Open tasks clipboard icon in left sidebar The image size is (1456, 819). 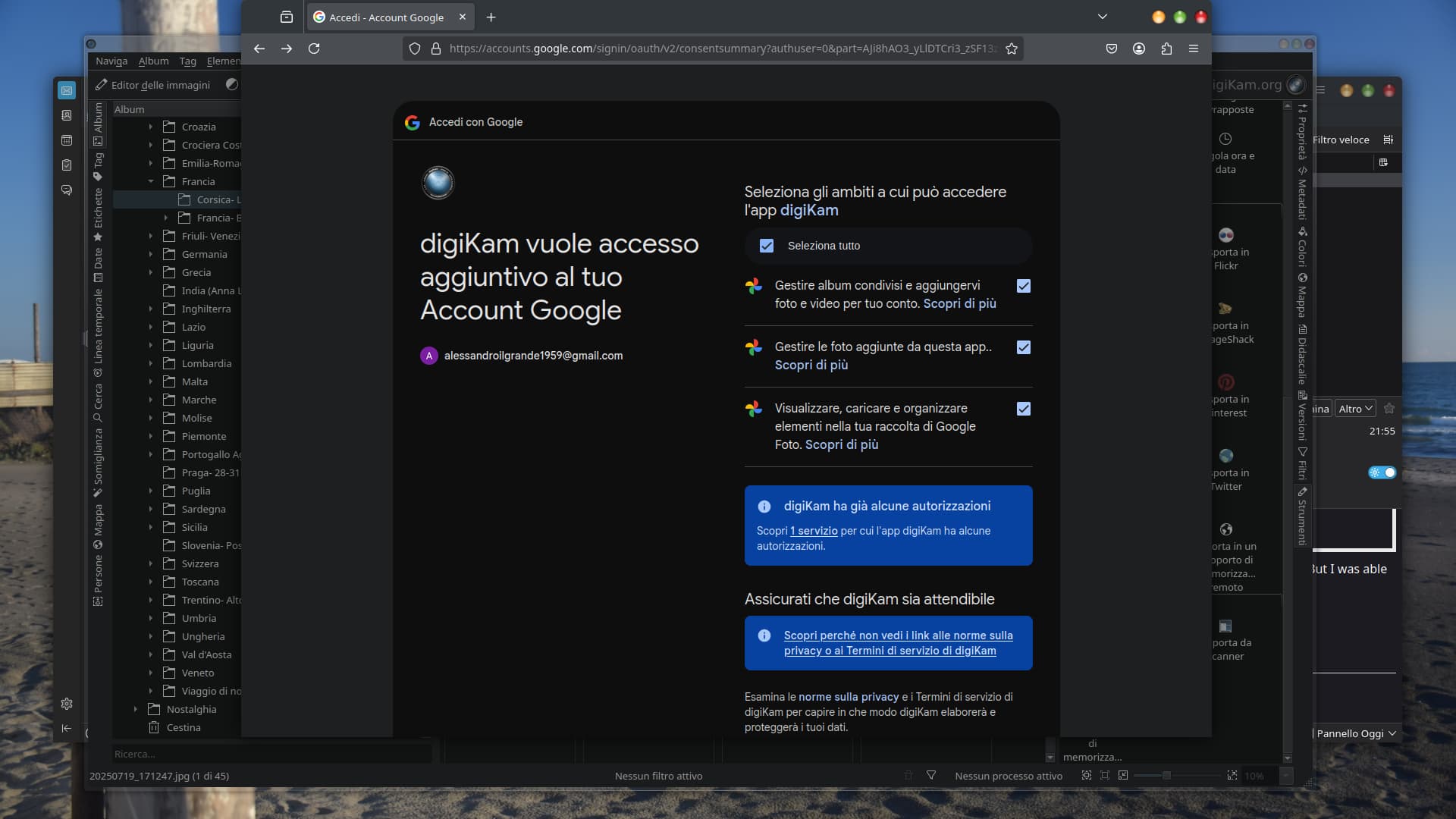(67, 165)
